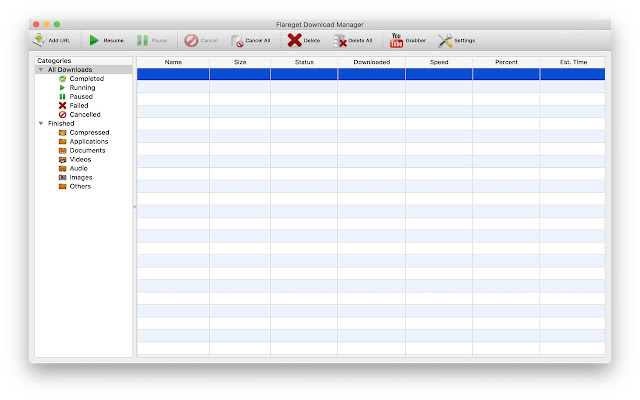Click the Add URL download icon
Viewport: 640px width, 400px height.
[40, 40]
